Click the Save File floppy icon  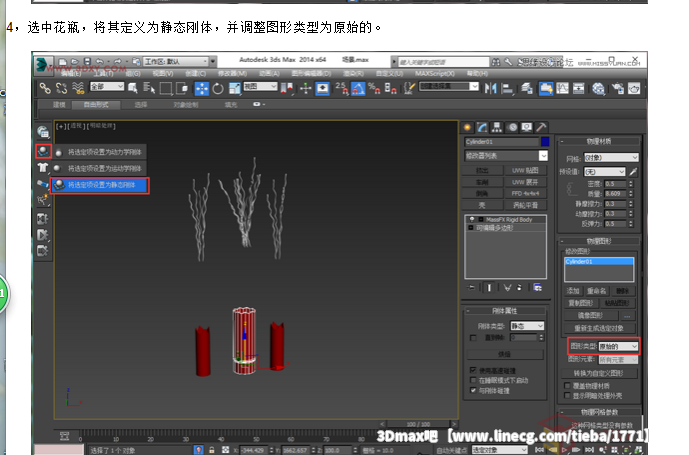point(87,62)
